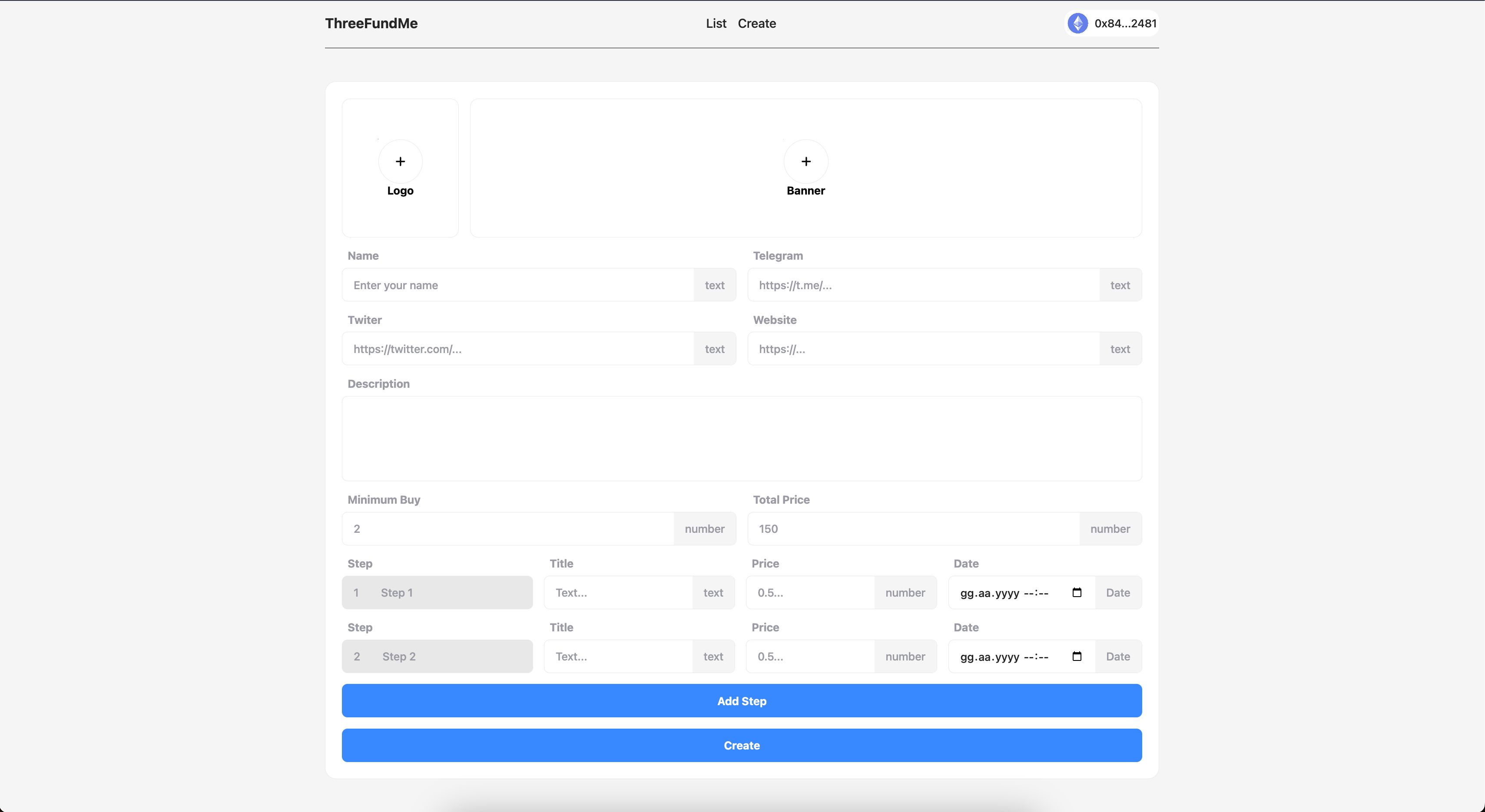
Task: Focus the Twiter URL field
Action: click(x=518, y=349)
